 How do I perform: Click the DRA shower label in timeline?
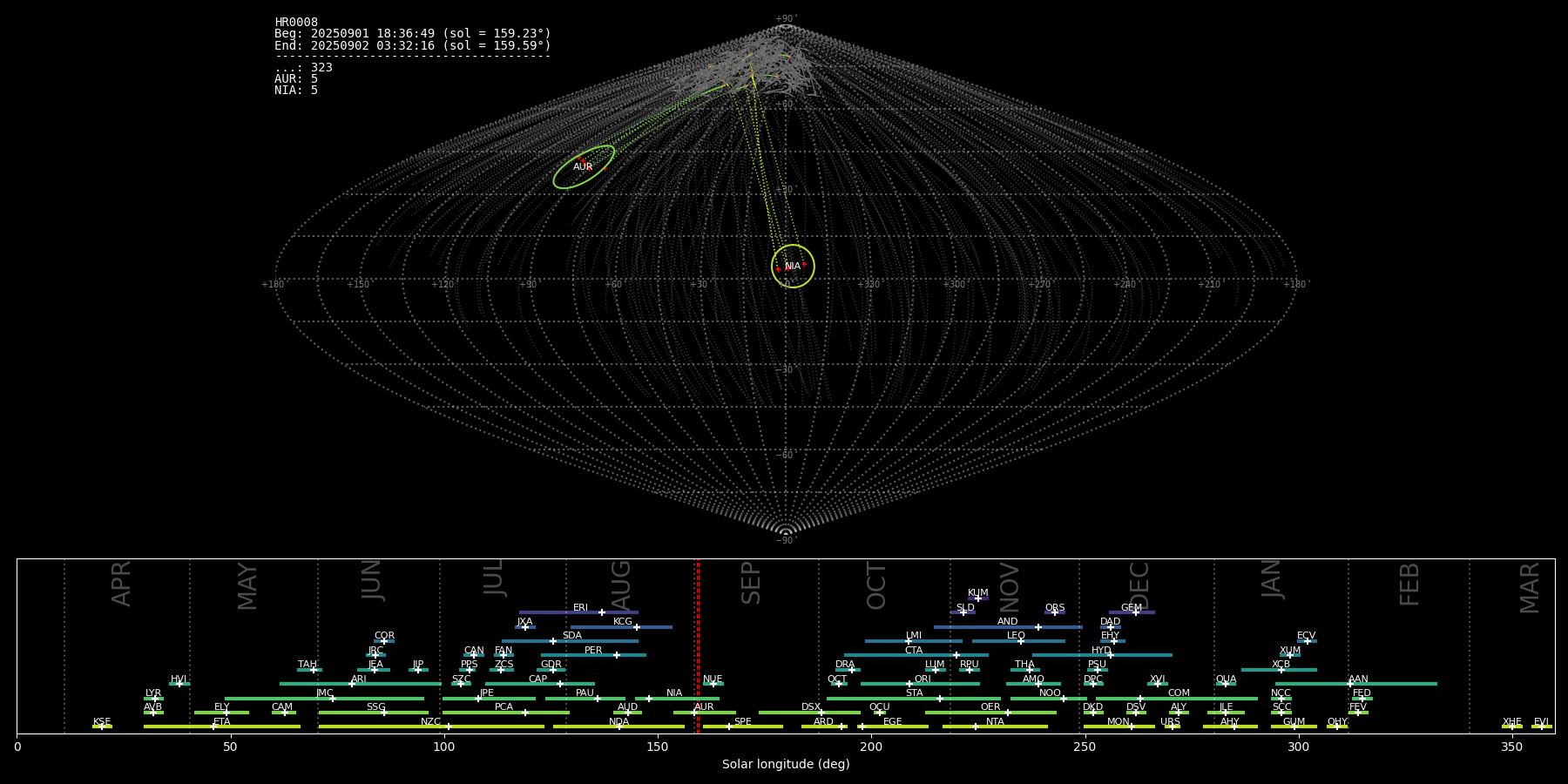pyautogui.click(x=845, y=665)
